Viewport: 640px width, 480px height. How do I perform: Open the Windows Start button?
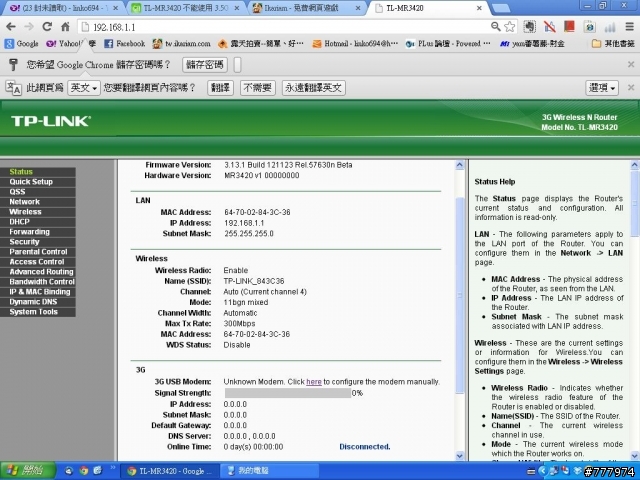(28, 471)
